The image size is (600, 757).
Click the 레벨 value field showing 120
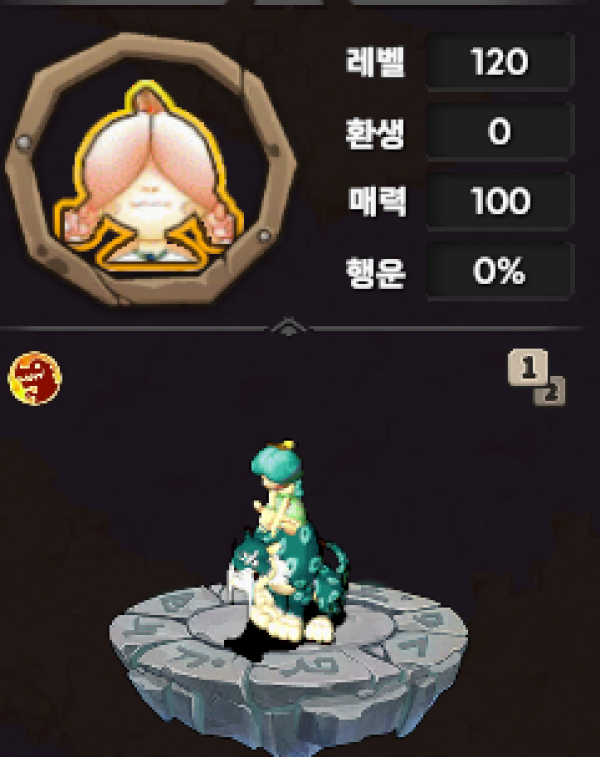pyautogui.click(x=500, y=62)
